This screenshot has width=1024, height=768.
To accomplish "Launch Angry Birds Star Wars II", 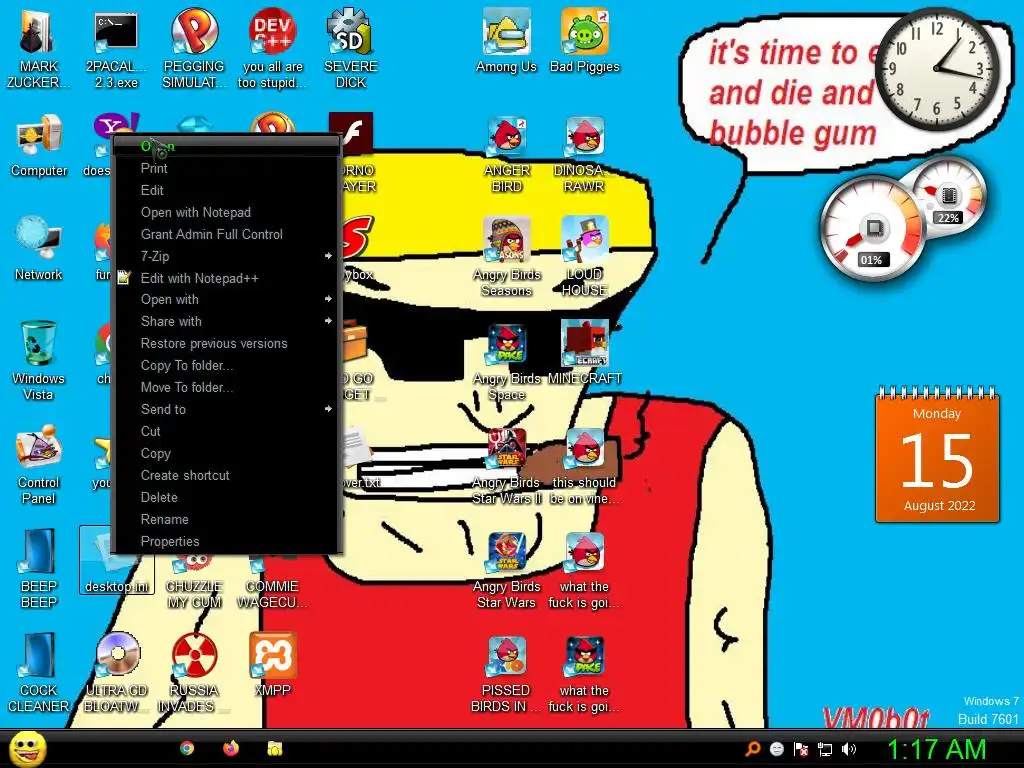I will pyautogui.click(x=507, y=466).
